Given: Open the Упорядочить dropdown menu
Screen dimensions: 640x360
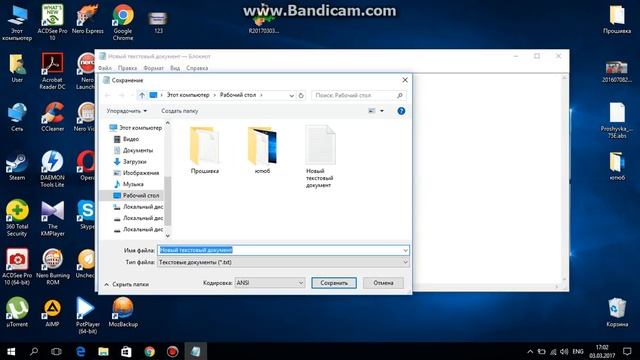Looking at the screenshot, I should point(127,111).
